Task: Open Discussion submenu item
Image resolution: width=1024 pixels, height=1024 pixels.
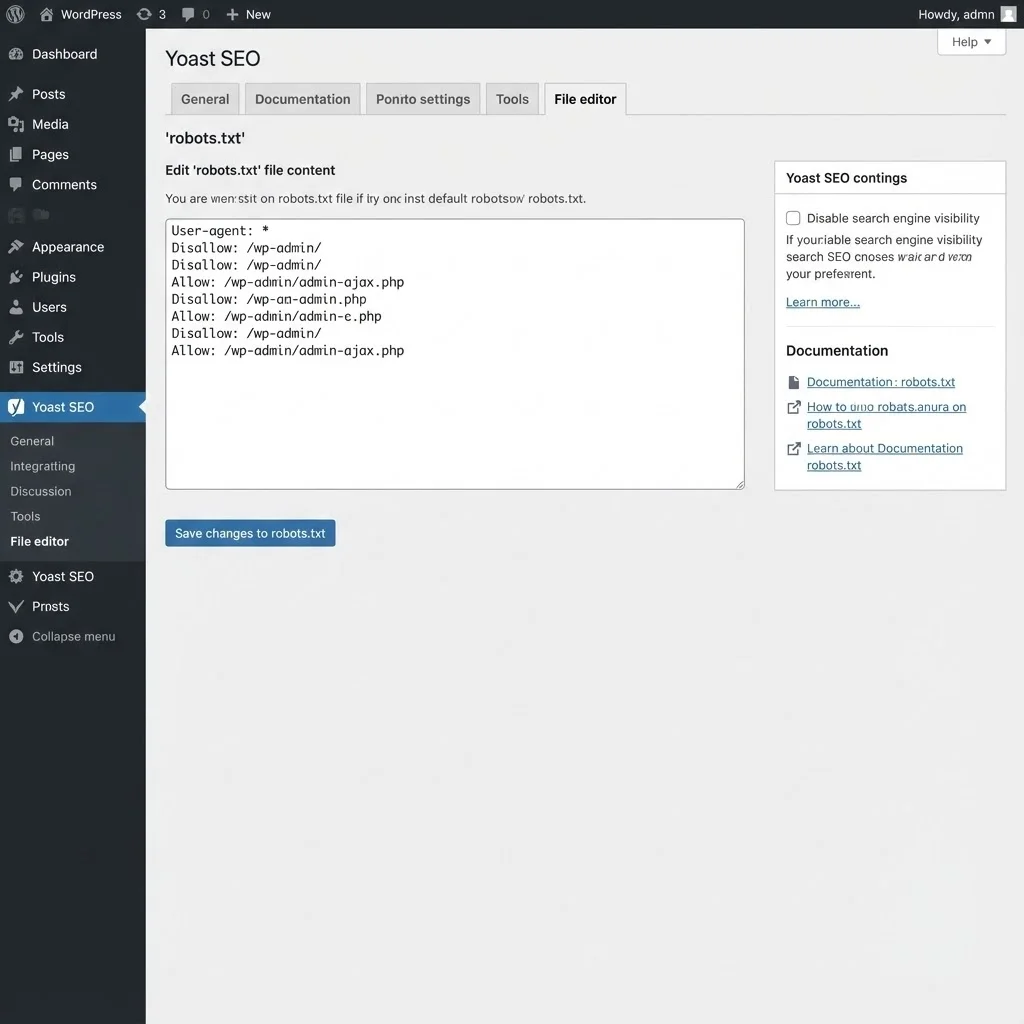Action: click(x=40, y=491)
